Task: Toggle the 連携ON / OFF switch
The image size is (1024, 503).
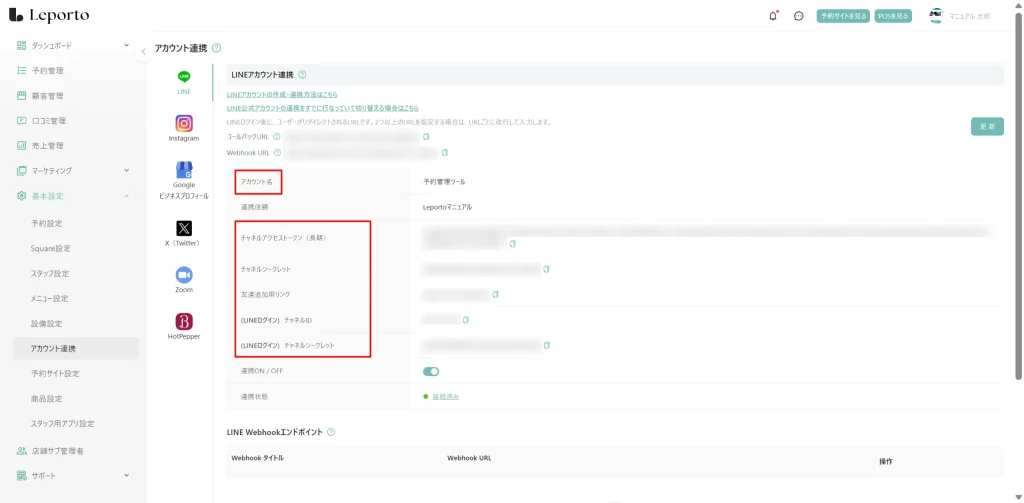Action: tap(431, 371)
